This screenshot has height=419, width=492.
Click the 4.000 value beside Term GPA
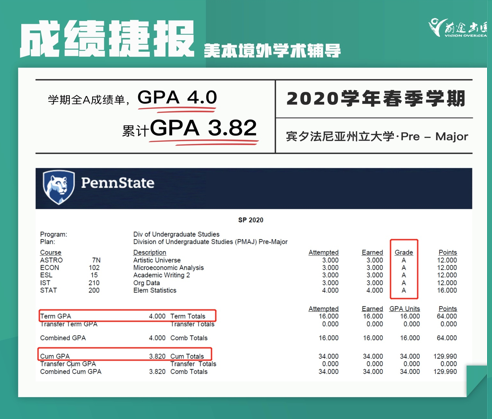(x=157, y=316)
